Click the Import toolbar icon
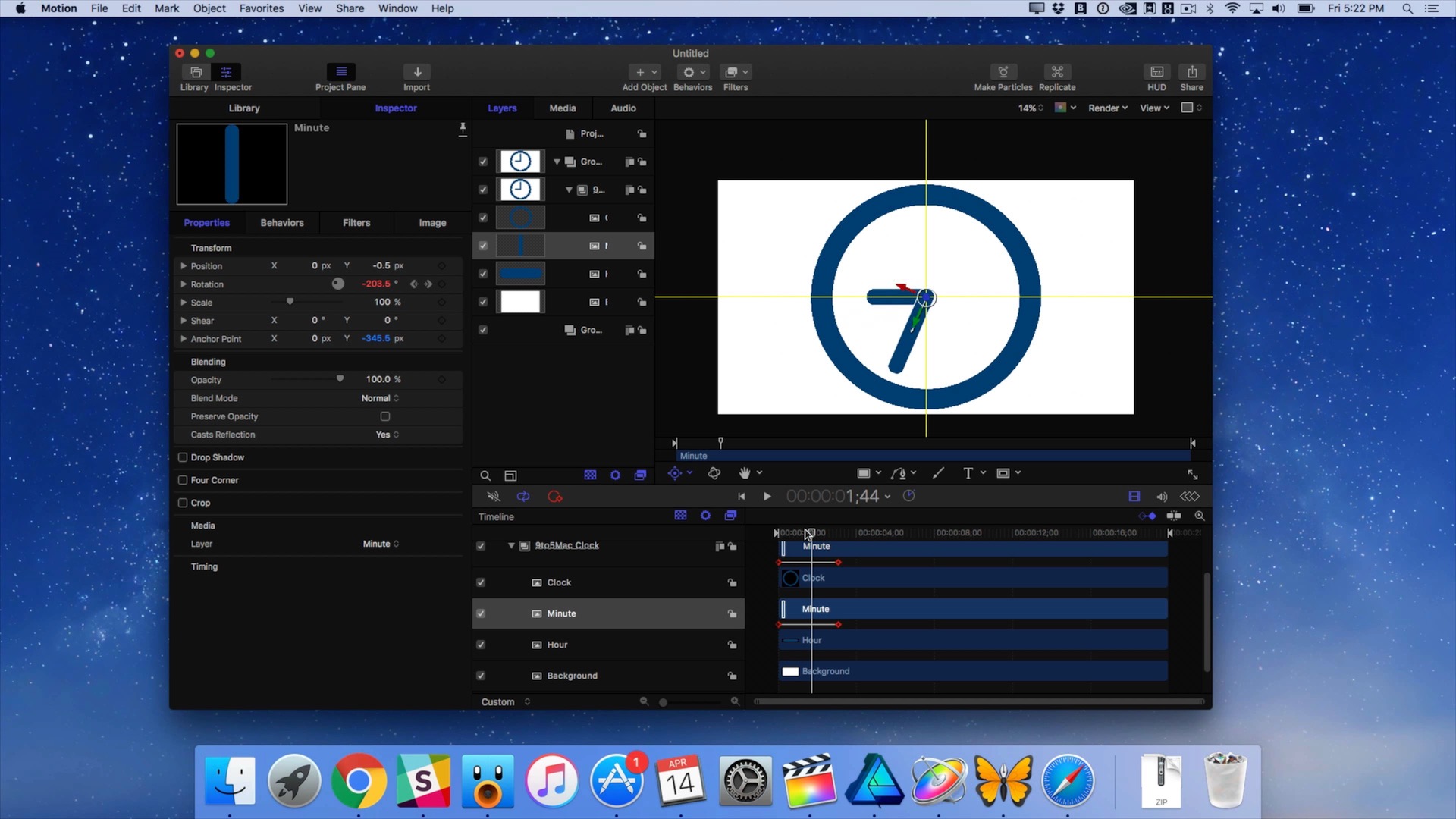The height and width of the screenshot is (819, 1456). tap(416, 72)
